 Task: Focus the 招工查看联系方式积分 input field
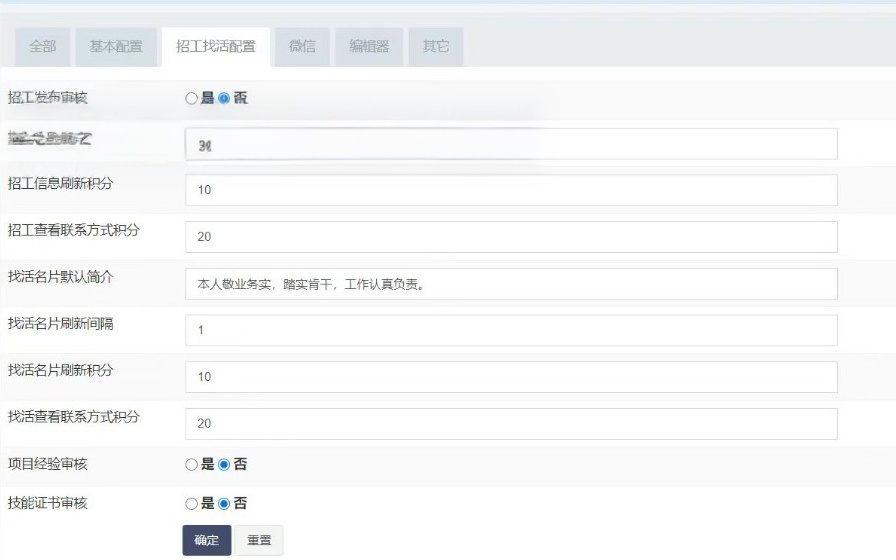click(x=511, y=237)
